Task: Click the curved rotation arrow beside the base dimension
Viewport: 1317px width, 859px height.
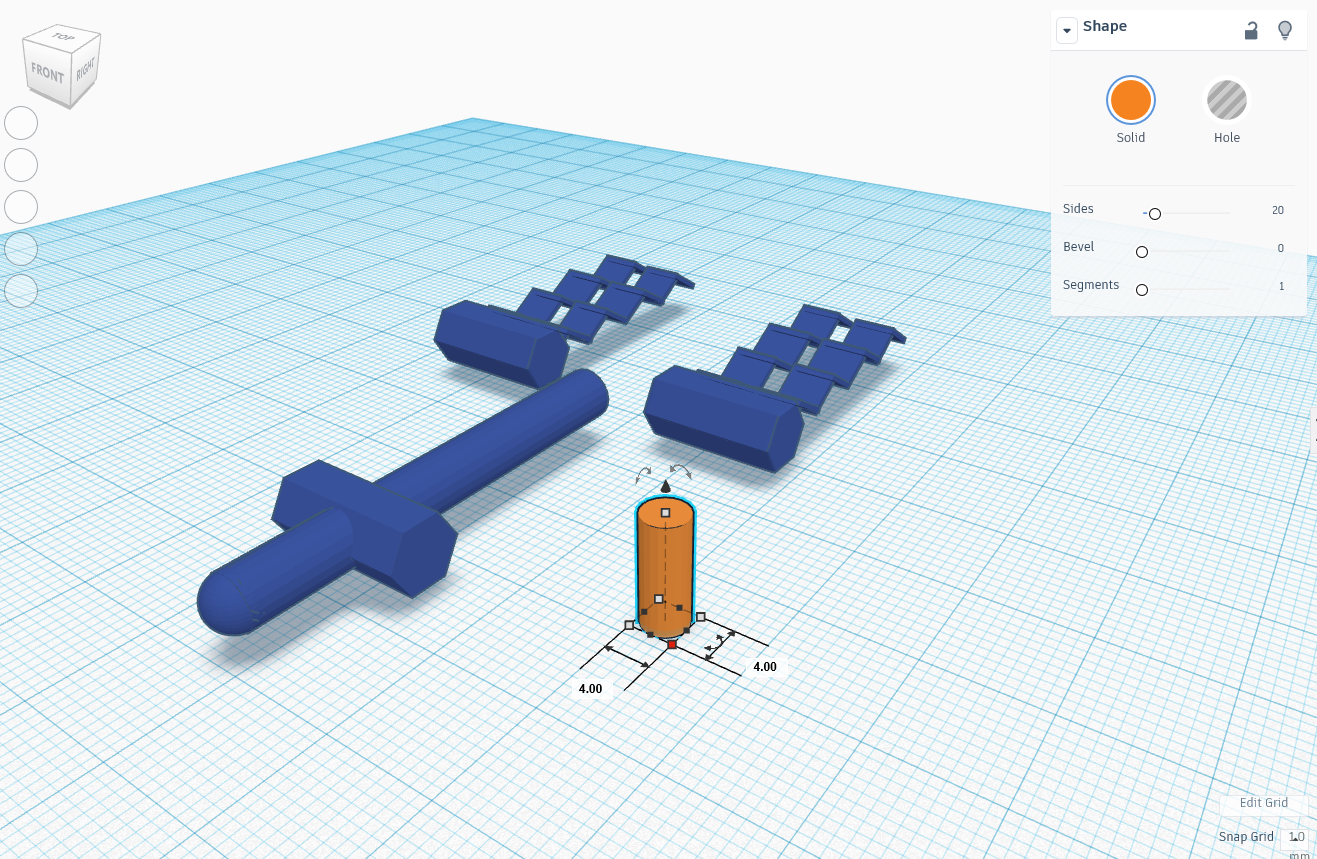Action: click(x=714, y=643)
